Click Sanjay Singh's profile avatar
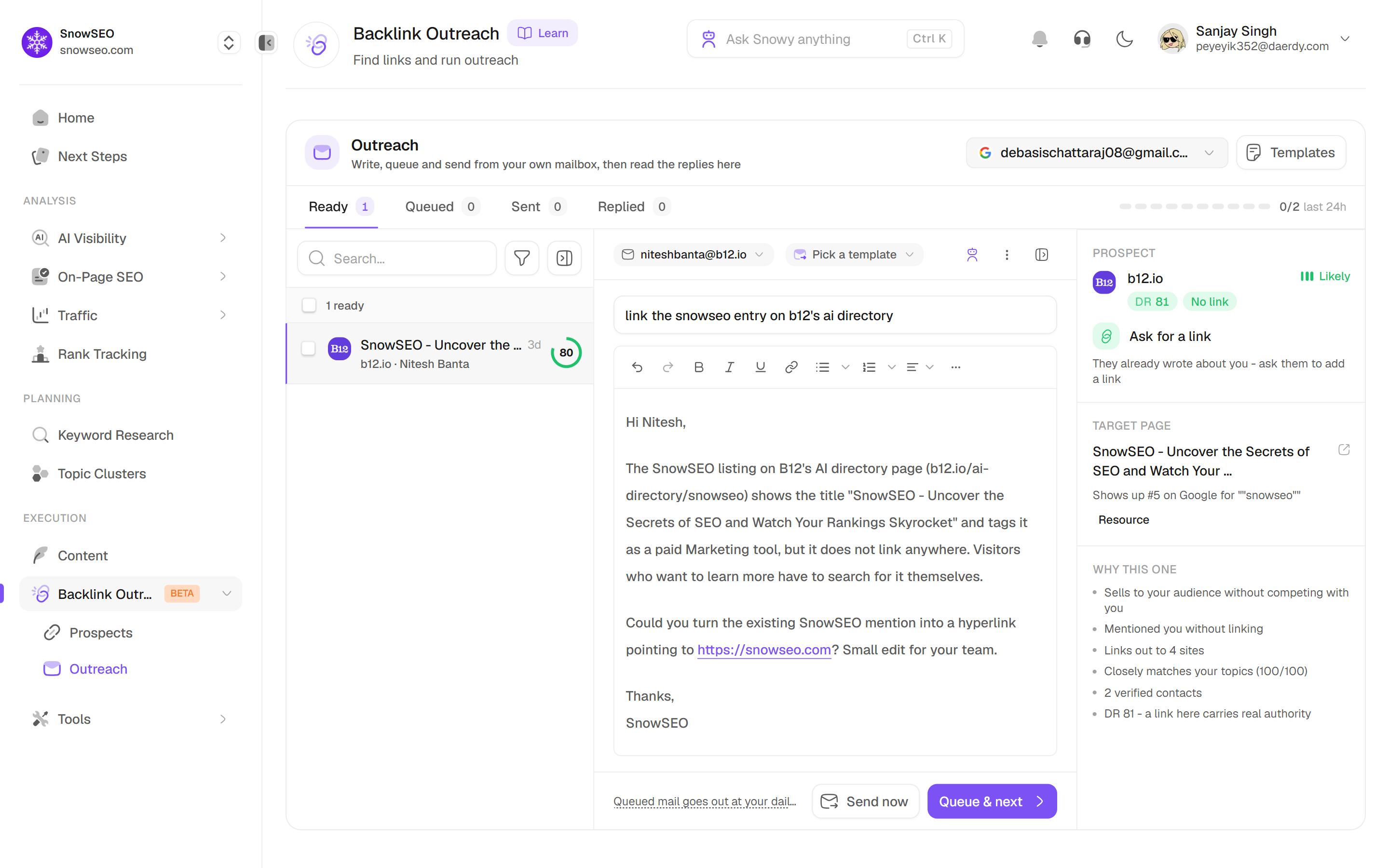 pos(1172,39)
